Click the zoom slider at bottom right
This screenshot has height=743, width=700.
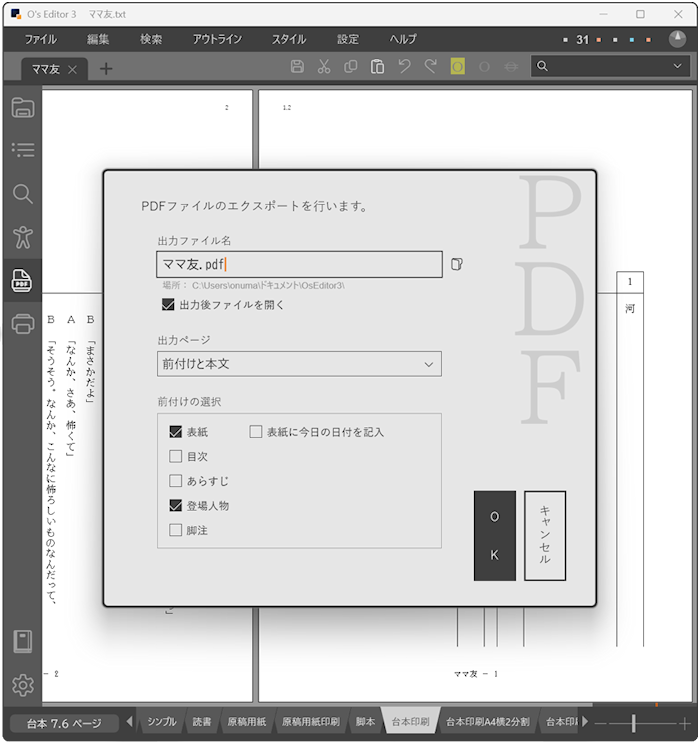point(634,722)
